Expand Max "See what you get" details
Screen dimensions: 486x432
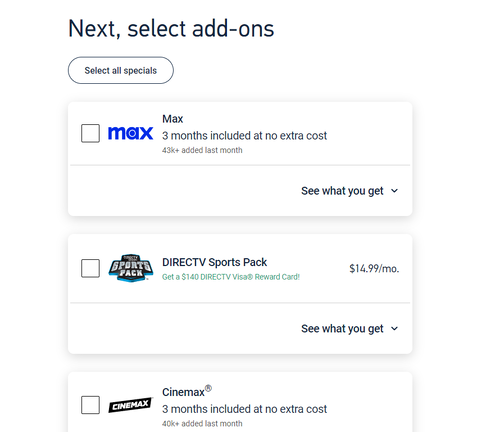tap(349, 191)
